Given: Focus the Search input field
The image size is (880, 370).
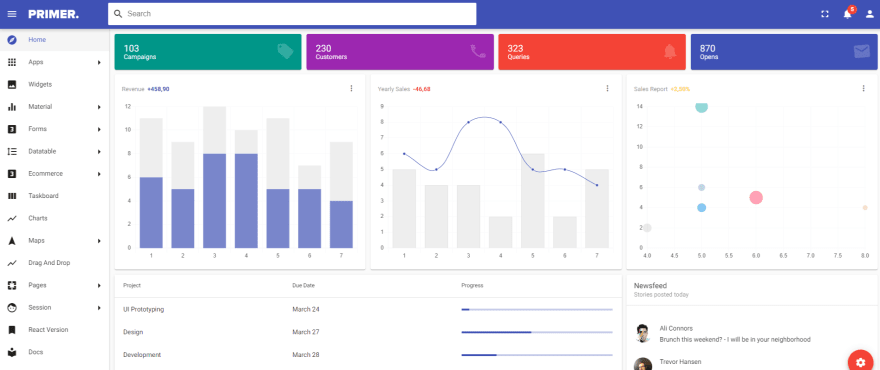Looking at the screenshot, I should tap(292, 14).
